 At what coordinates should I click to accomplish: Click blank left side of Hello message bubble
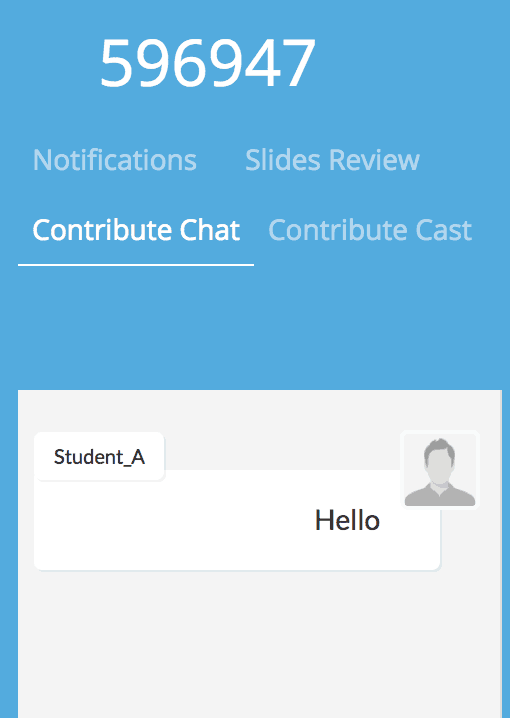point(160,522)
